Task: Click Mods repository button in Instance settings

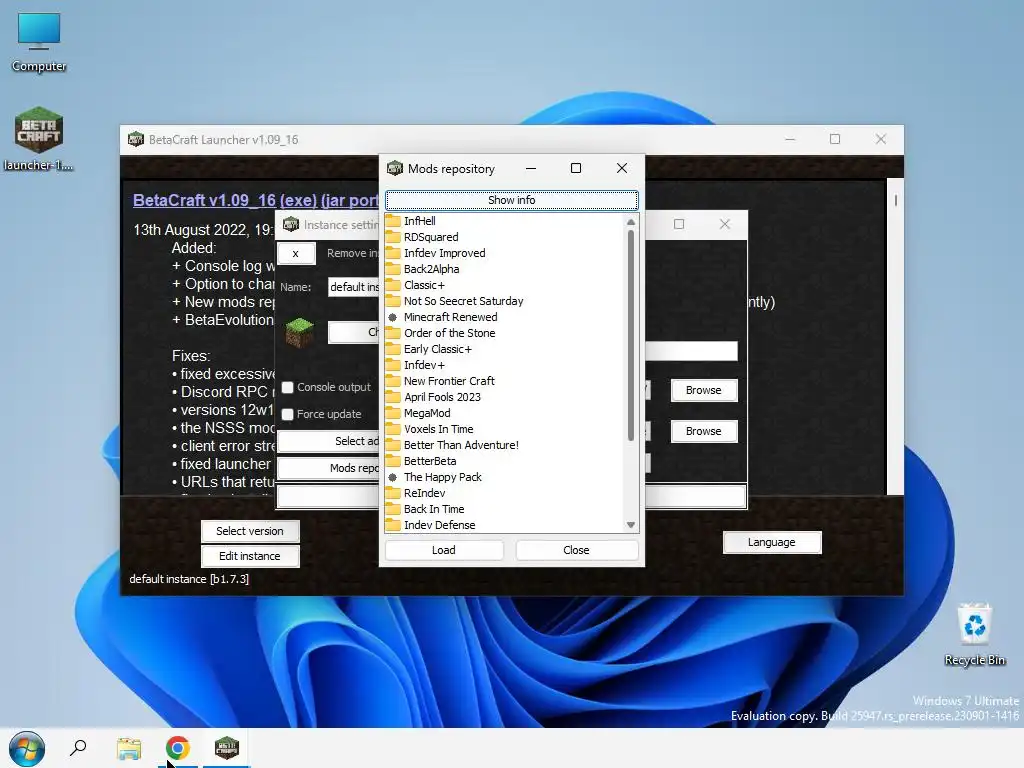Action: coord(328,468)
